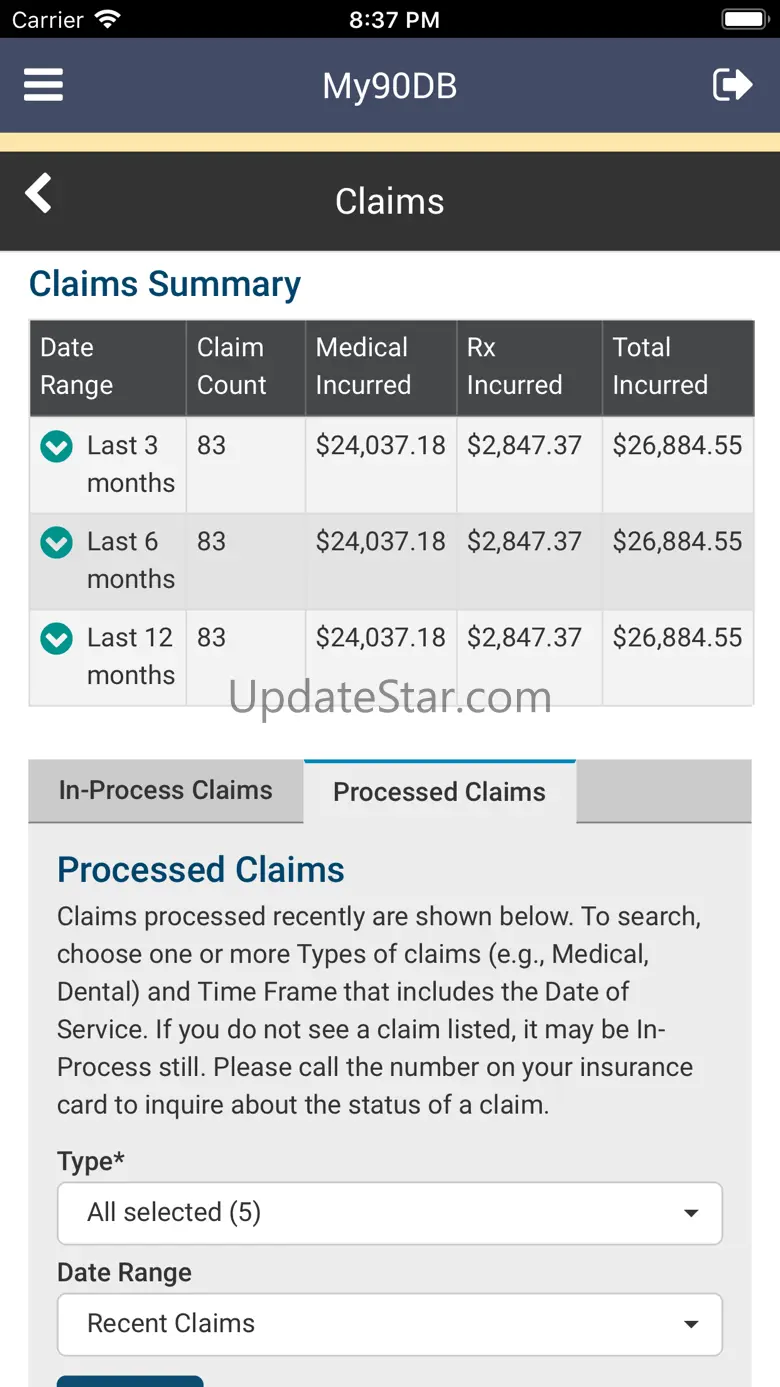The image size is (780, 1387).
Task: Go back using the left chevron
Action: [x=39, y=193]
